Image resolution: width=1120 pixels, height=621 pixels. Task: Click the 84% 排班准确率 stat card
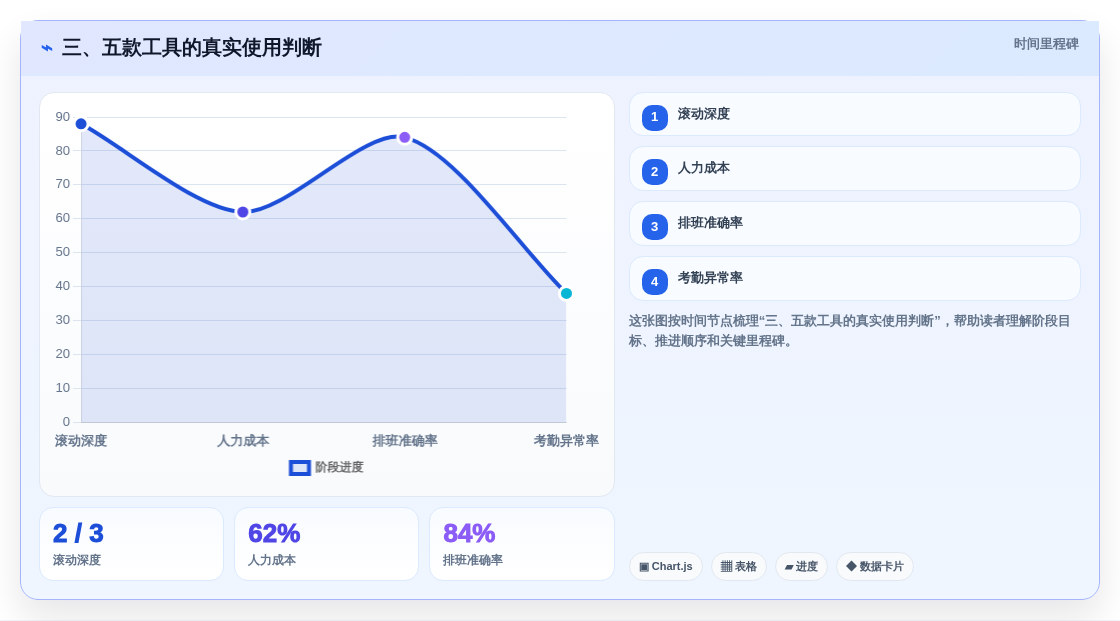point(522,544)
